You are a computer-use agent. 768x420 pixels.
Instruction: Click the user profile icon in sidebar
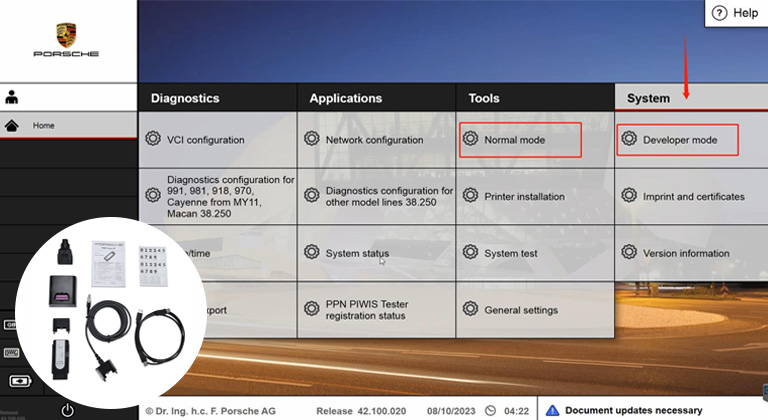(12, 98)
